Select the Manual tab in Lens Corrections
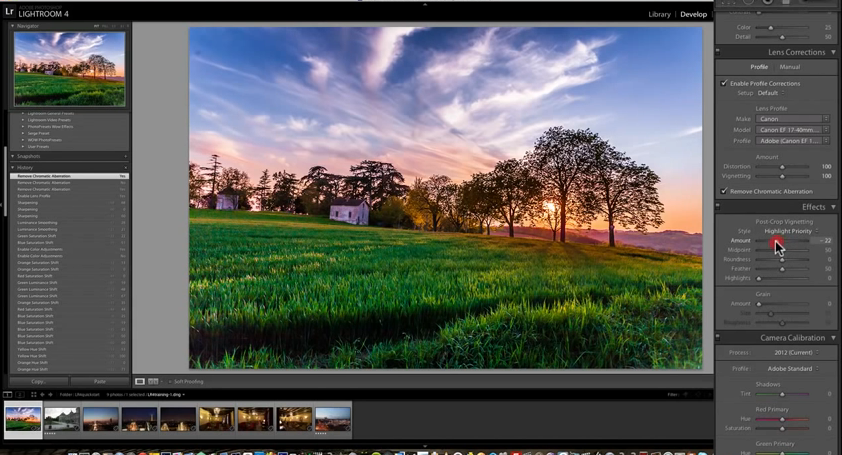Image resolution: width=842 pixels, height=455 pixels. click(789, 67)
